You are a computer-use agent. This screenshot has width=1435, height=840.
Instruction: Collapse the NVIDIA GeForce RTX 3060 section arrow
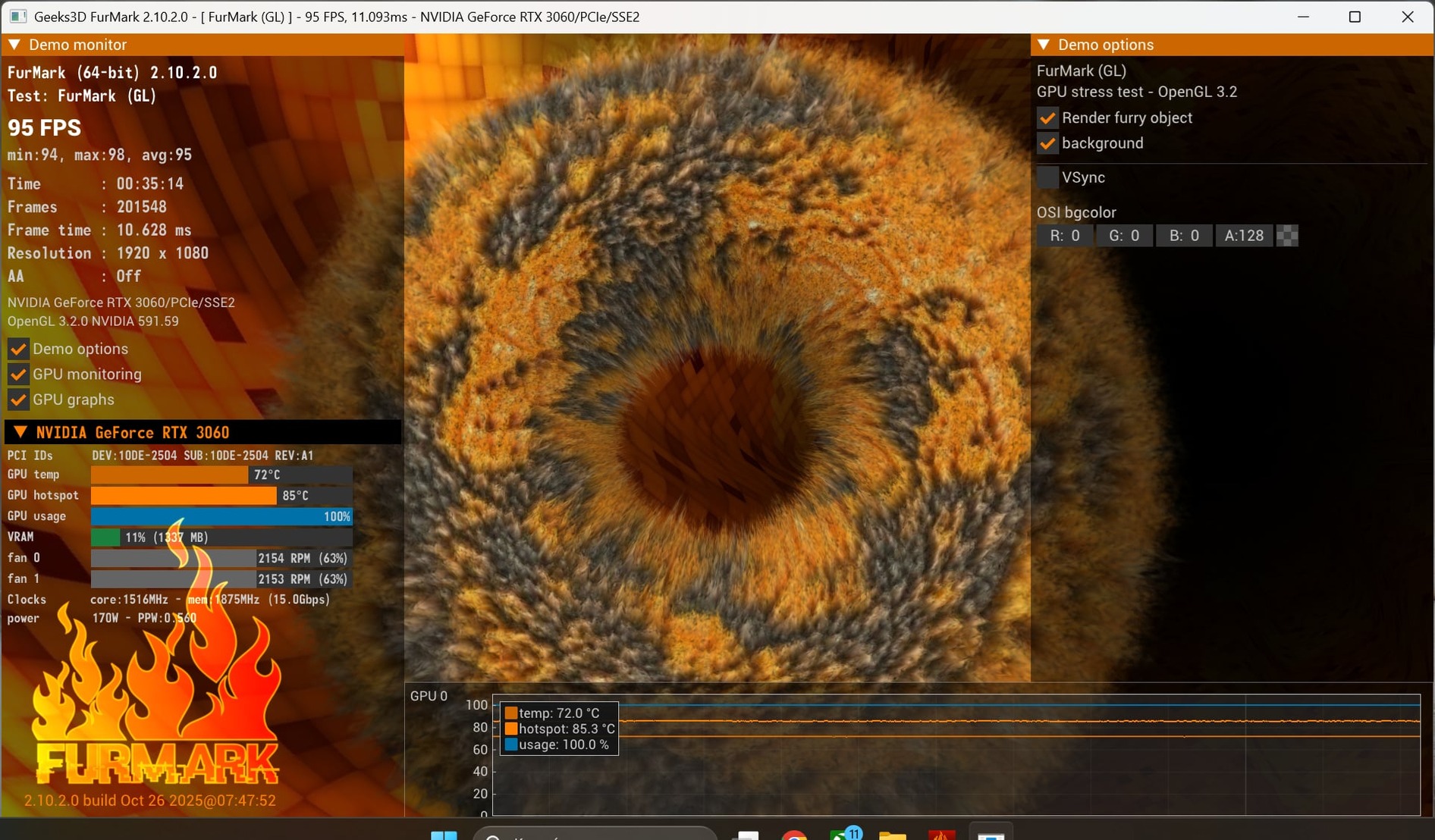coord(20,432)
